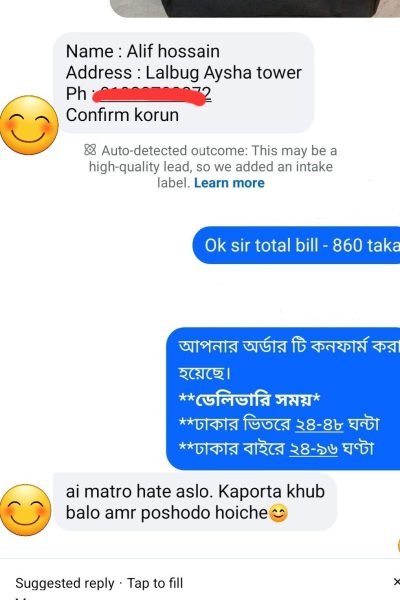Image resolution: width=400 pixels, height=600 pixels.
Task: Tap the 'Address : Lalbug Aysha tower' line
Action: [184, 72]
